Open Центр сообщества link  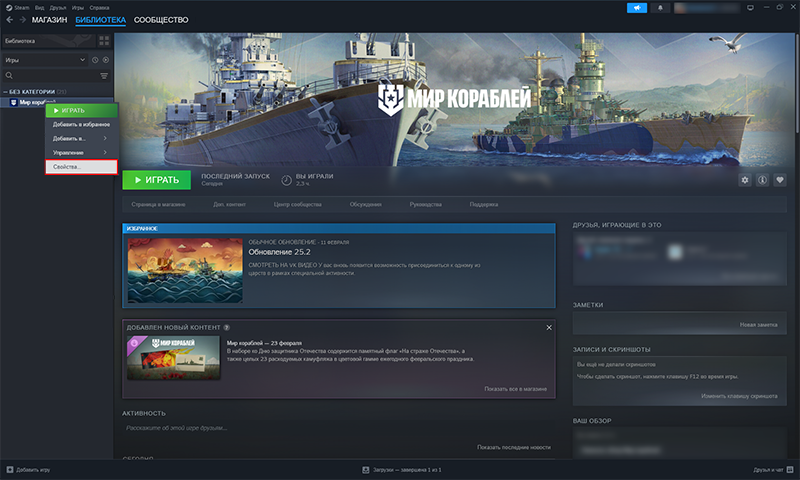click(297, 205)
